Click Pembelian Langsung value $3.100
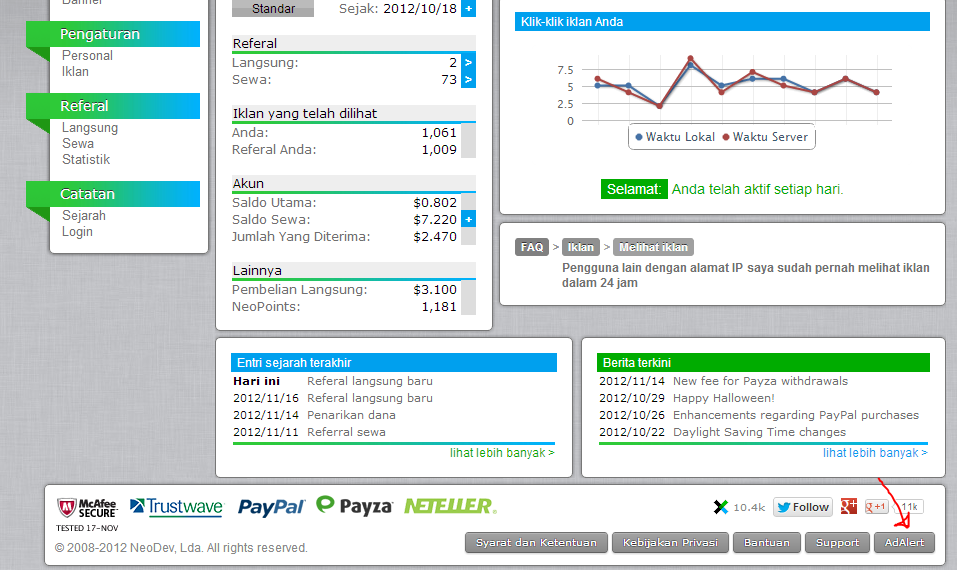This screenshot has width=957, height=570. (x=435, y=290)
